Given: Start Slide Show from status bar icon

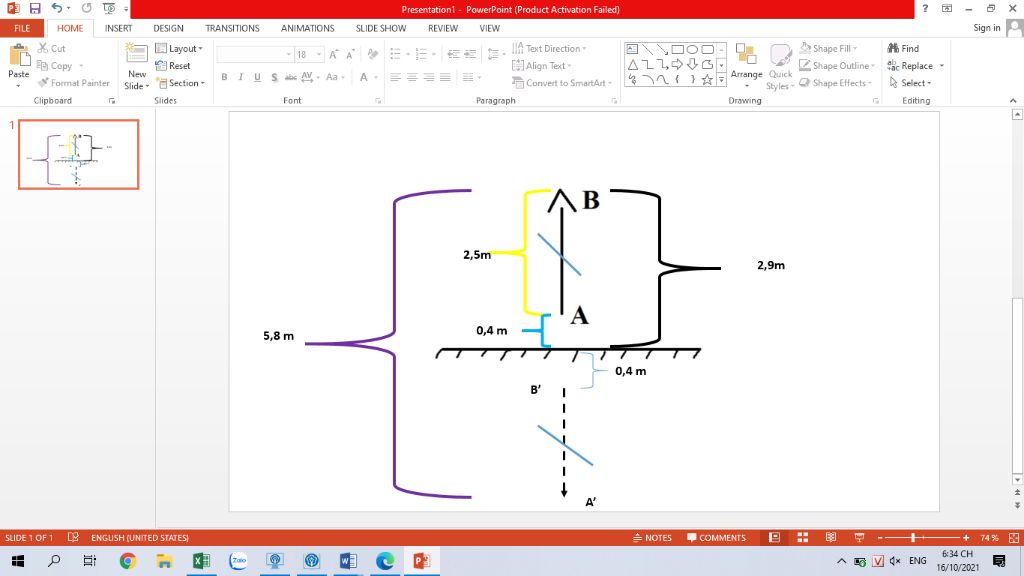Looking at the screenshot, I should (859, 537).
